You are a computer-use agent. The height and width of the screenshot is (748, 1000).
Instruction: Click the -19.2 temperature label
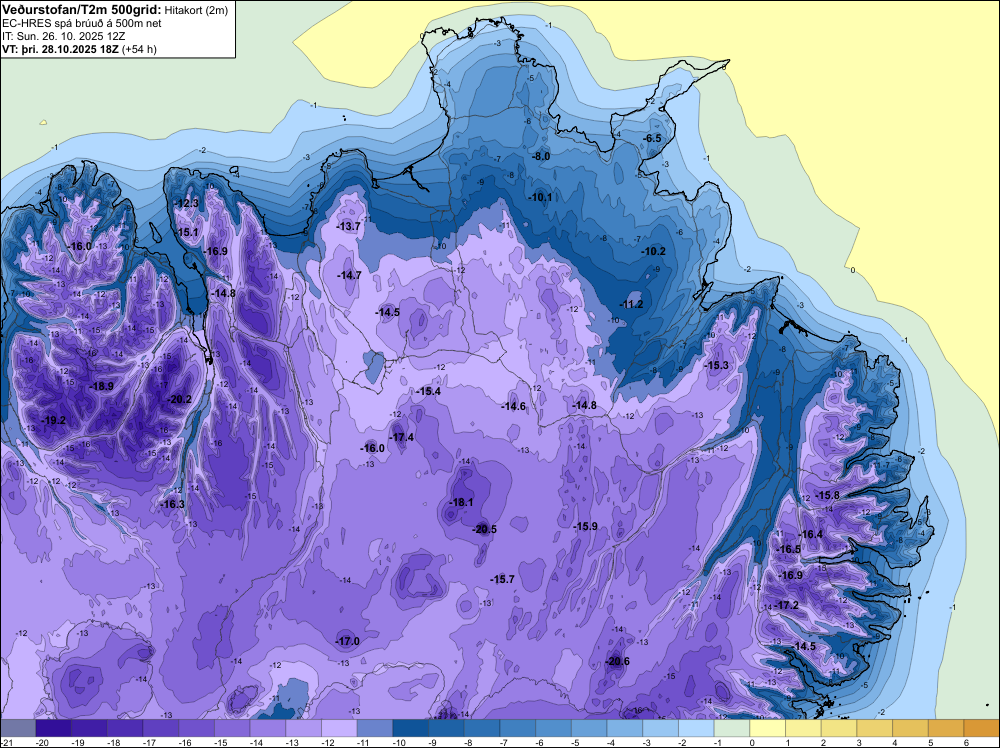pos(53,420)
